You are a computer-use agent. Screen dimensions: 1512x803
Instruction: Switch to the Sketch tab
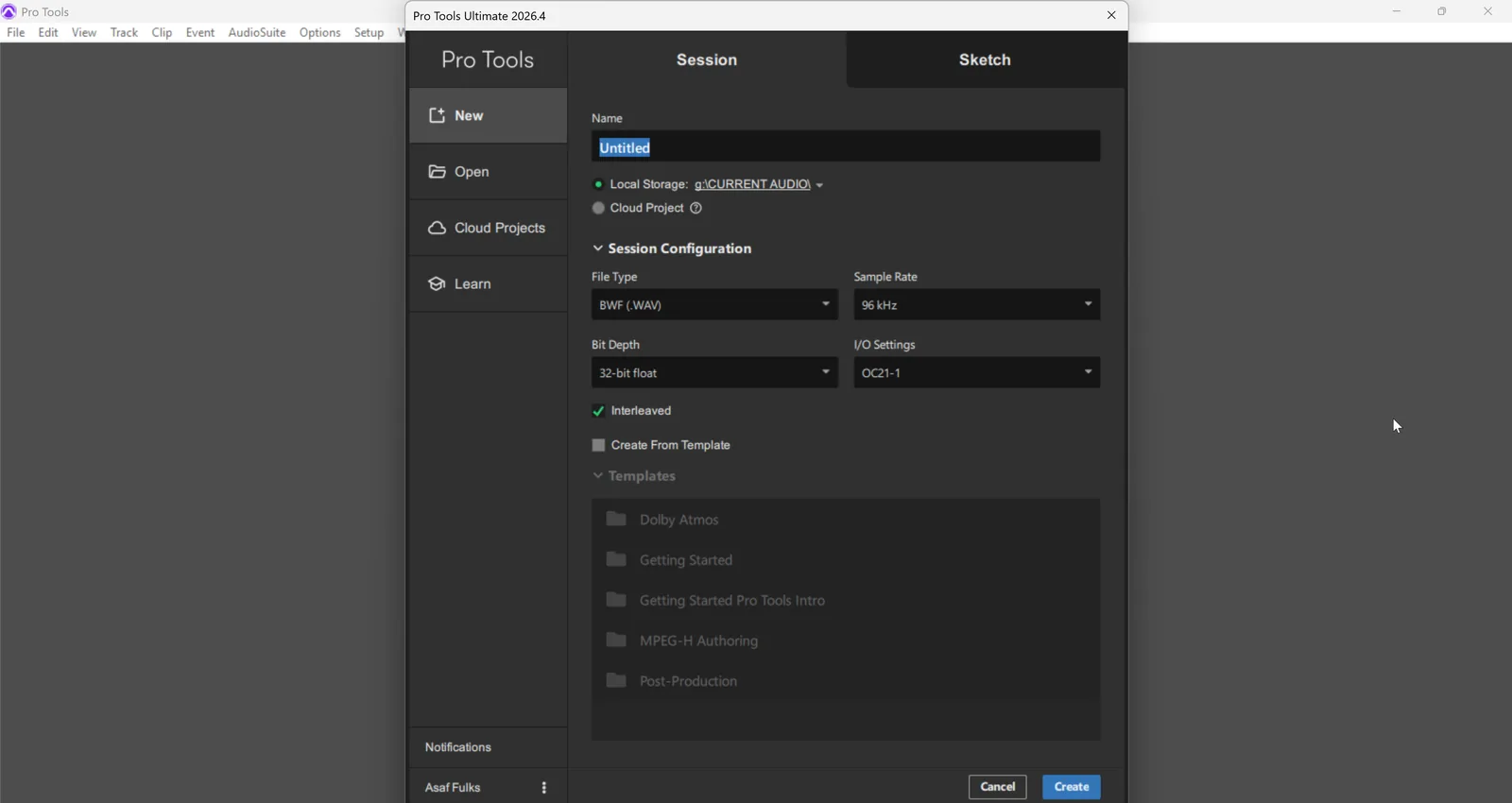[x=986, y=60]
